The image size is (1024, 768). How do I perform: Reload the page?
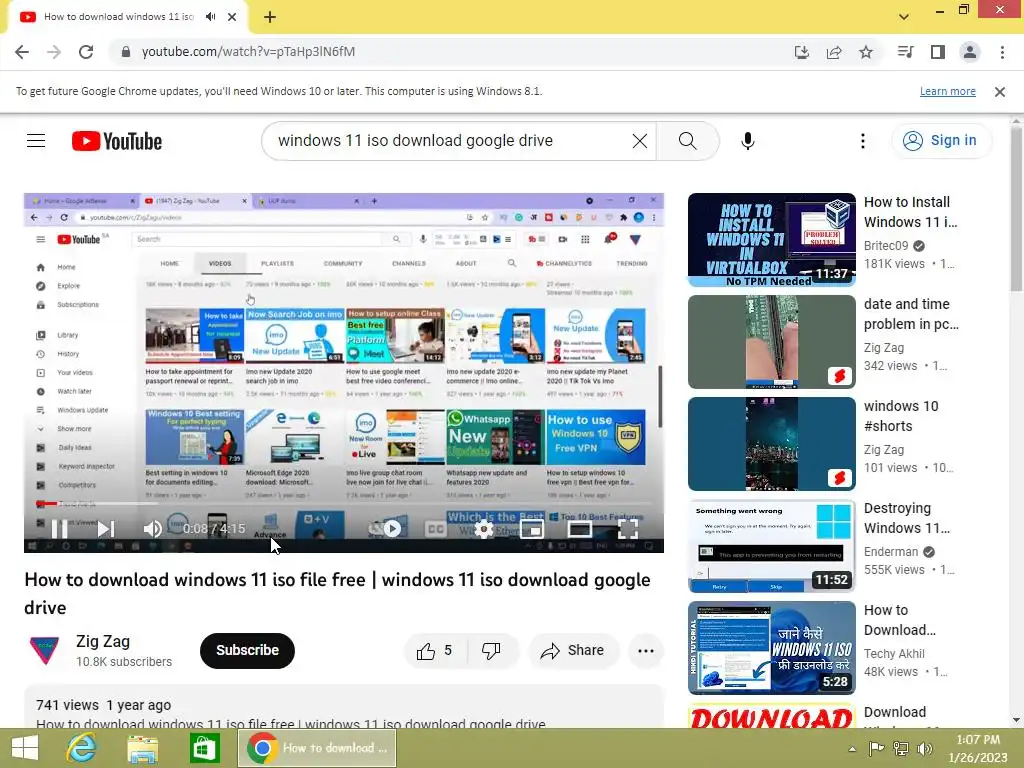(x=86, y=52)
